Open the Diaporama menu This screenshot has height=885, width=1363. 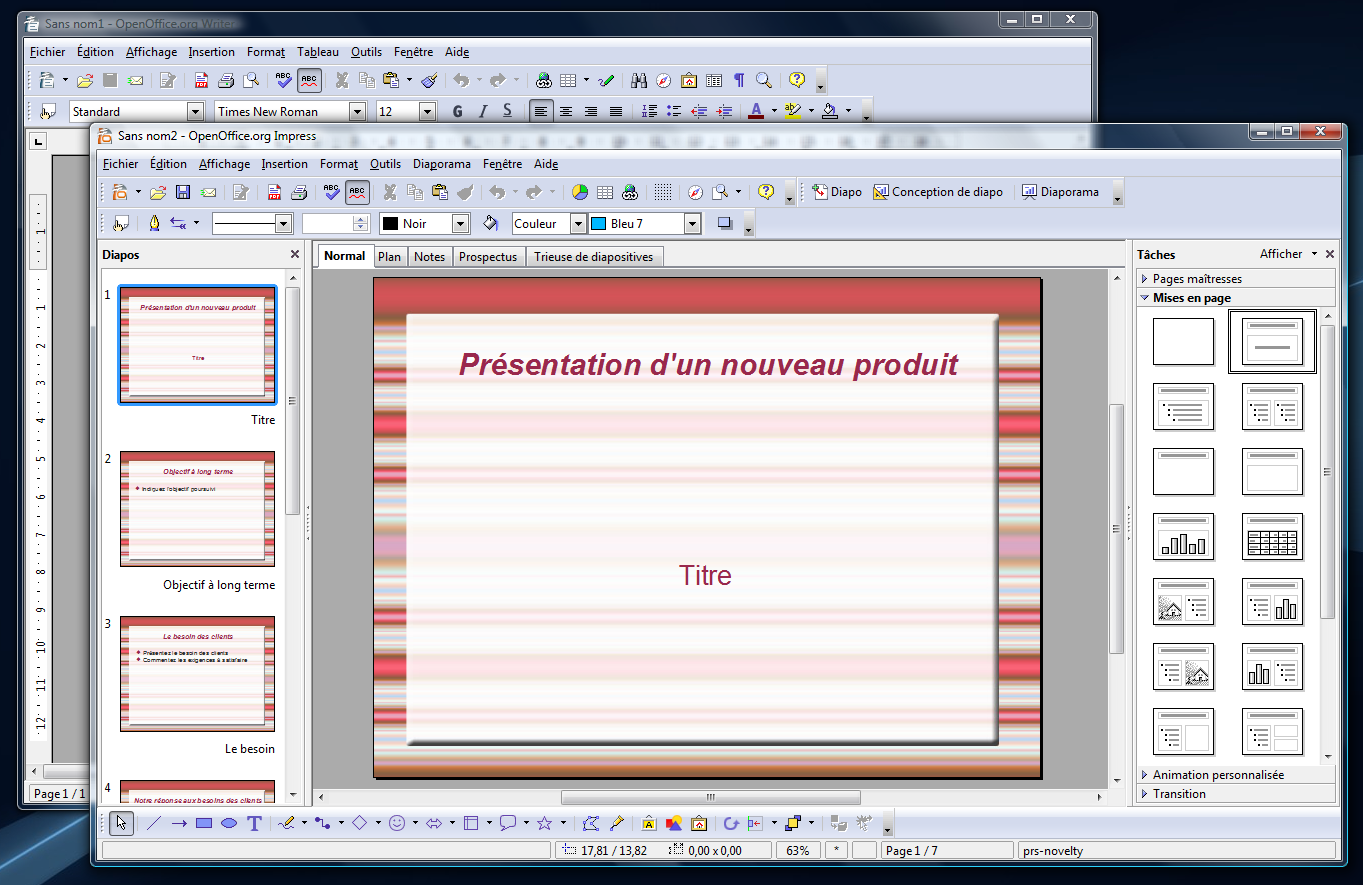(441, 164)
